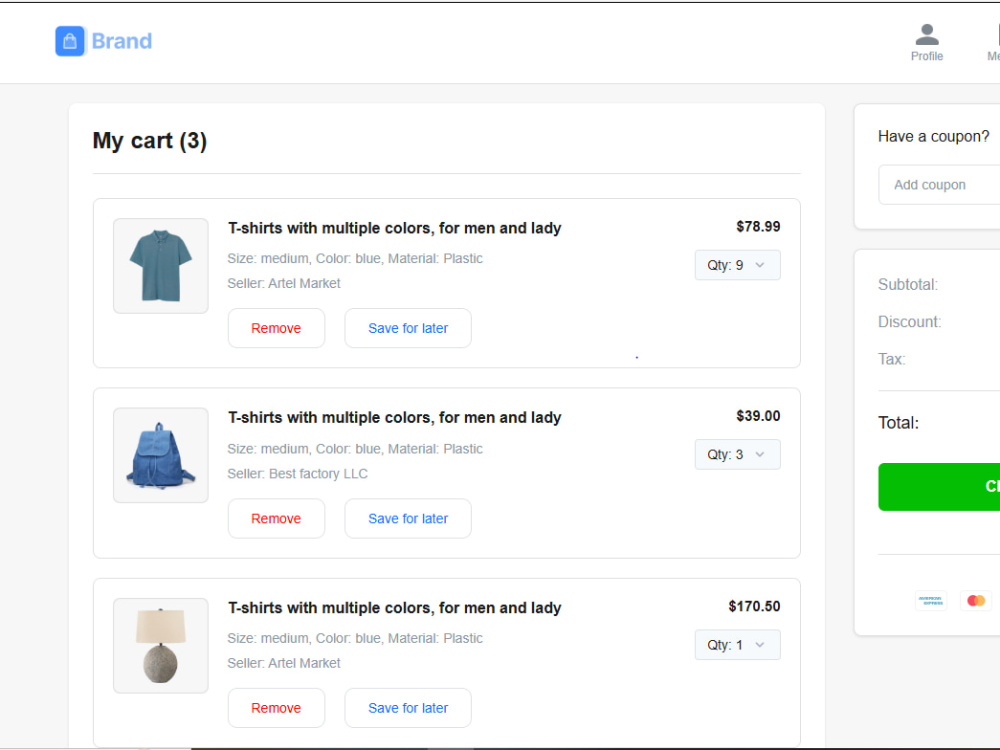Remove the $78.99 T-shirt item
1000x750 pixels.
[x=276, y=328]
